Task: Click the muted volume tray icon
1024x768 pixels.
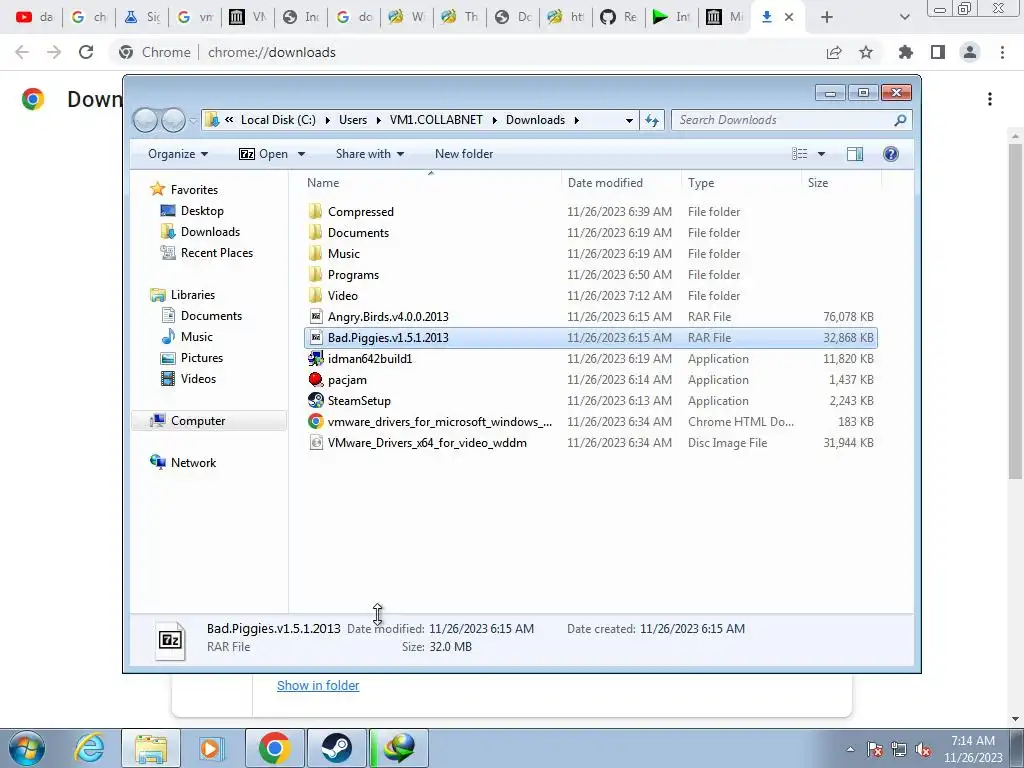Action: [922, 750]
